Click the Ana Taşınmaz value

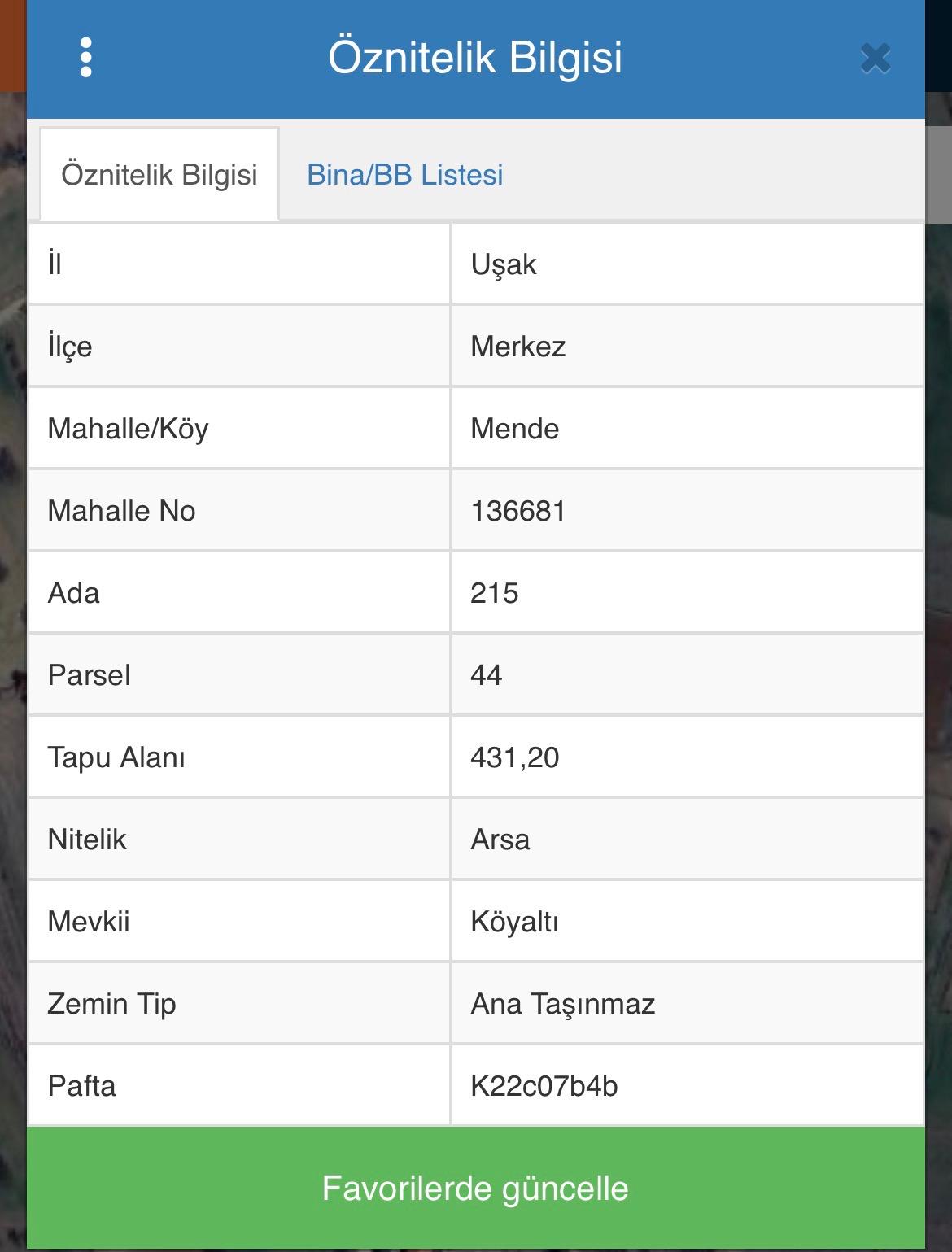click(563, 1004)
